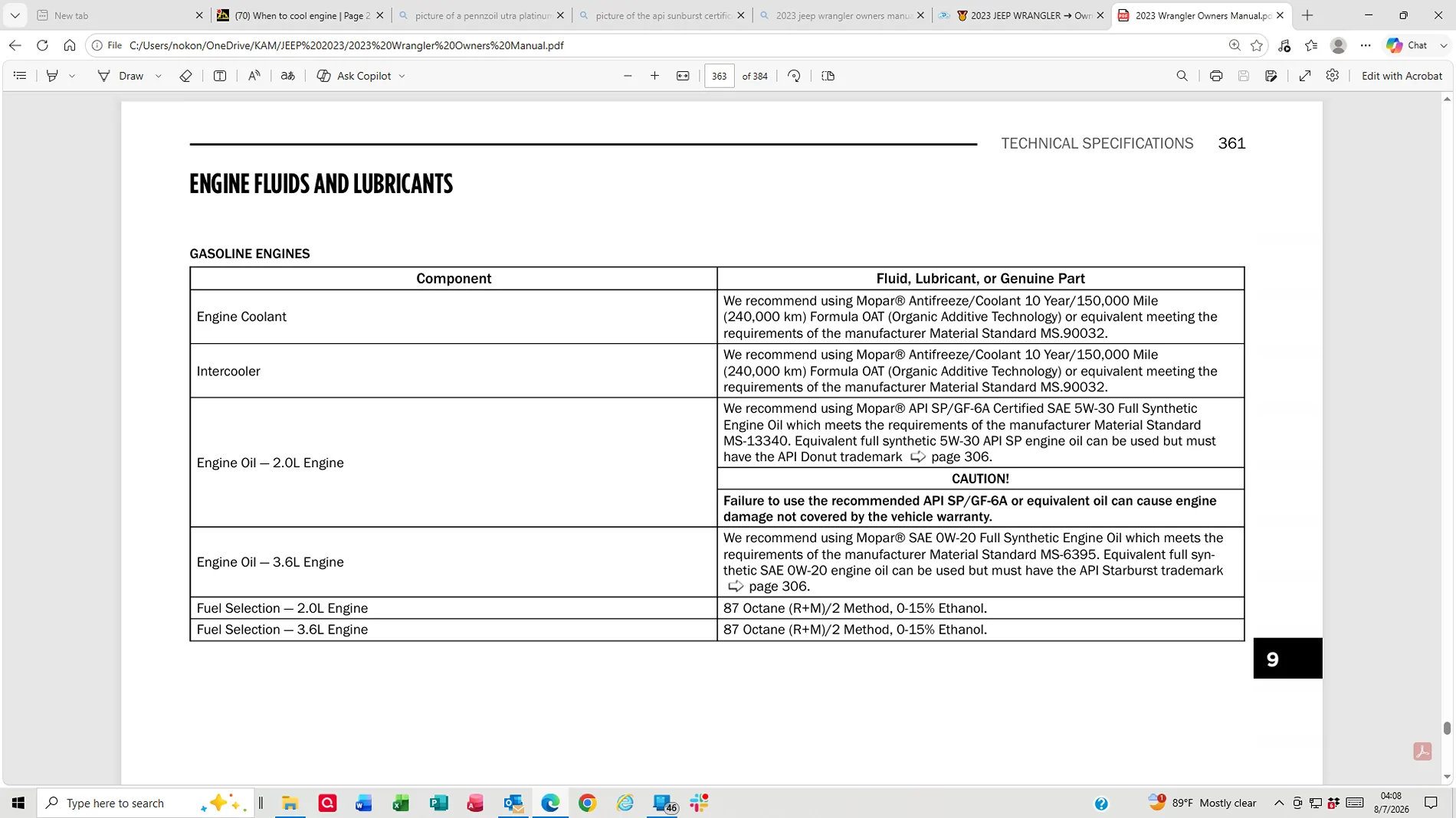Open a new browser tab
Image resolution: width=1456 pixels, height=818 pixels.
[1307, 15]
